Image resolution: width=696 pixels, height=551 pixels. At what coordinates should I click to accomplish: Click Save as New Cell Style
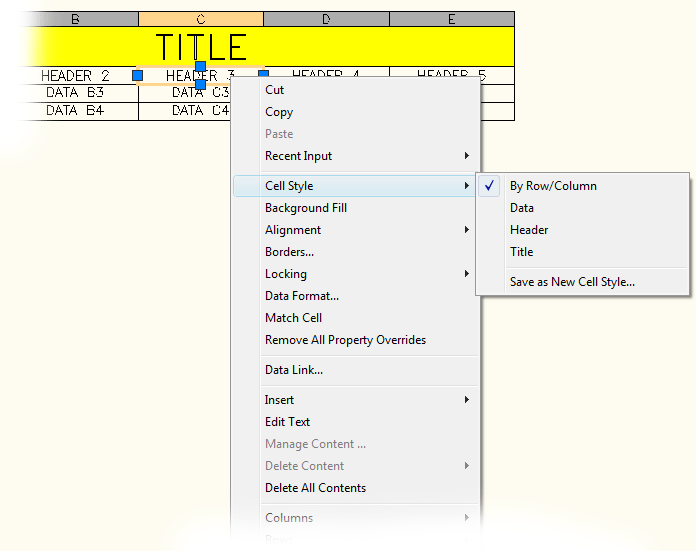click(x=572, y=282)
